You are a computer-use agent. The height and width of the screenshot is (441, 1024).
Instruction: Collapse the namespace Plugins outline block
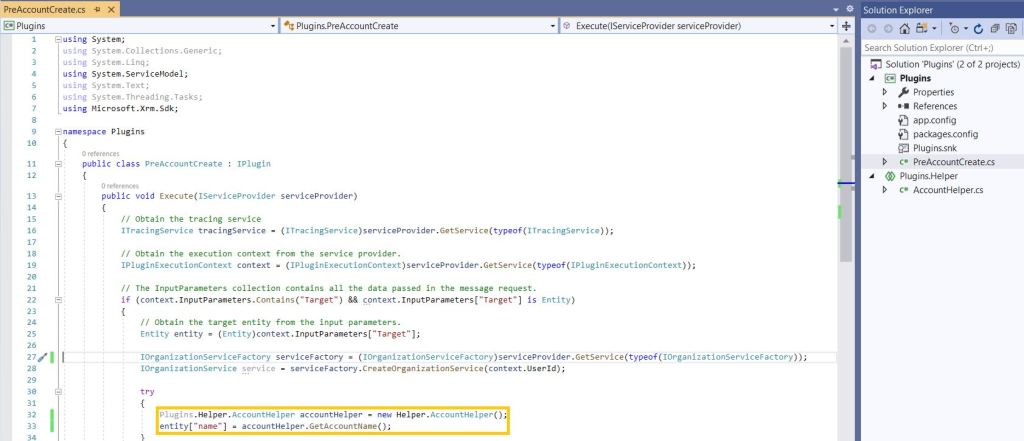tap(56, 131)
